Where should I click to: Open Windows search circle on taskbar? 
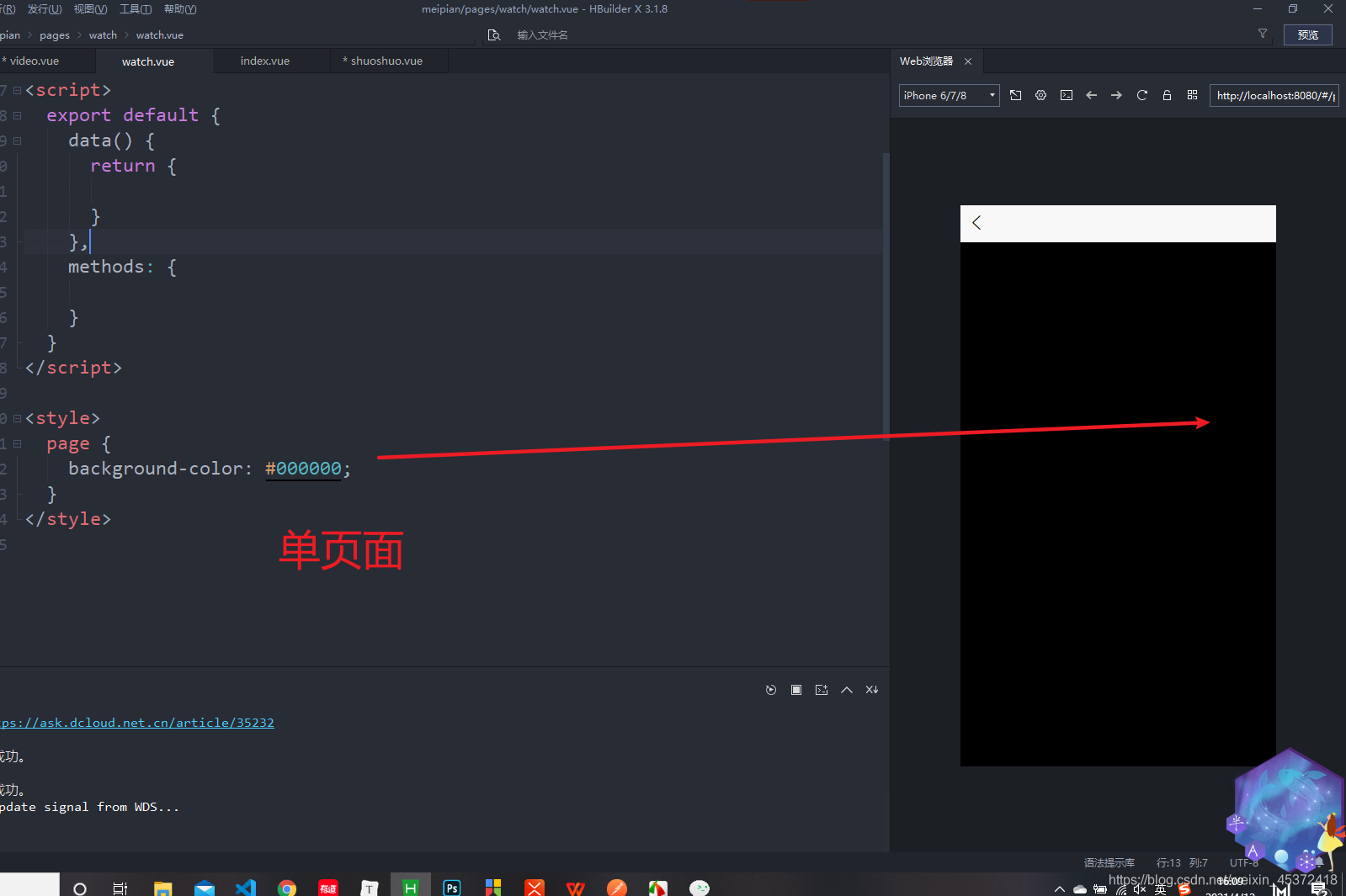(80, 888)
